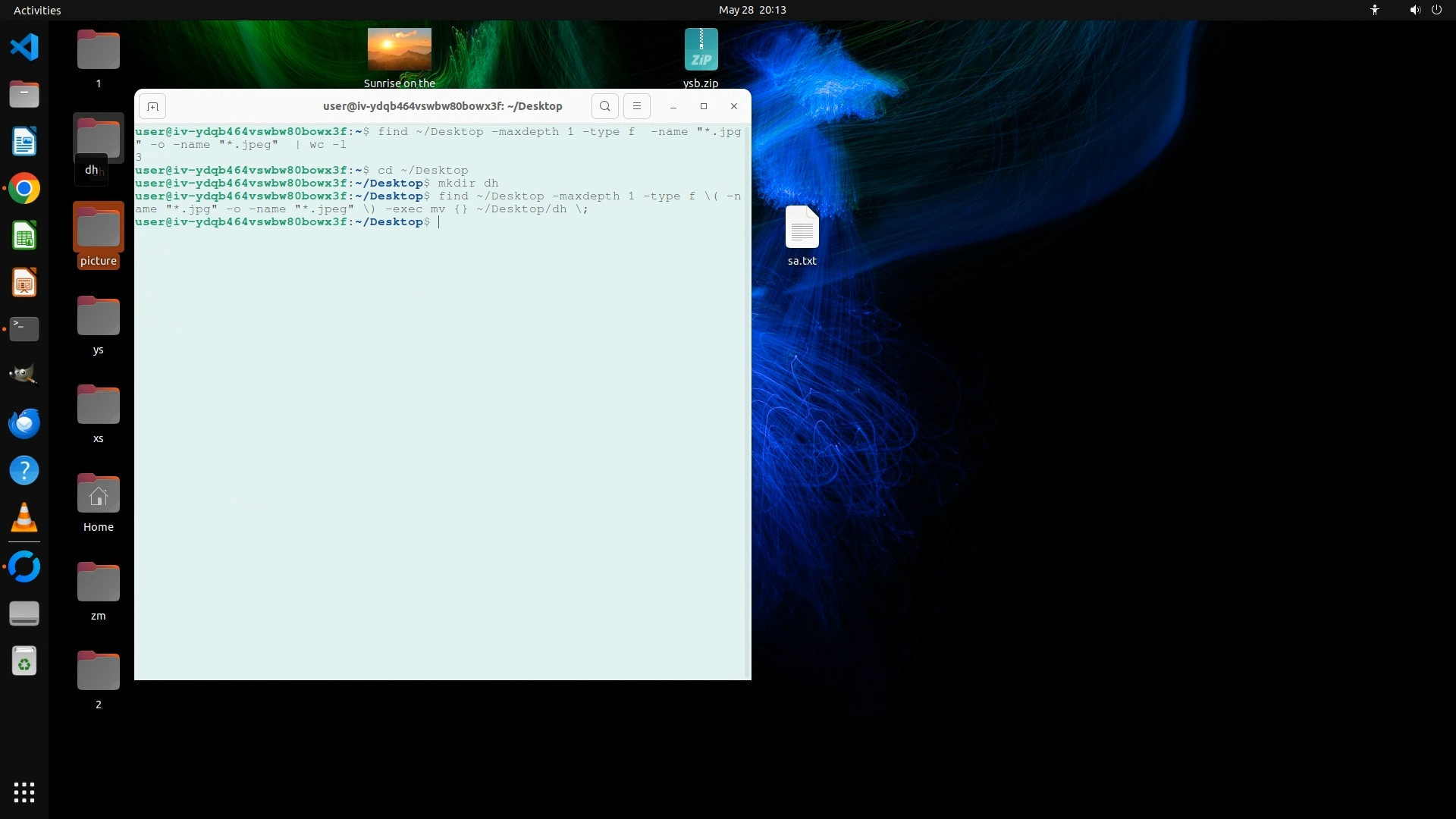The image size is (1456, 819).
Task: Open Google Chrome from the dock
Action: [24, 189]
